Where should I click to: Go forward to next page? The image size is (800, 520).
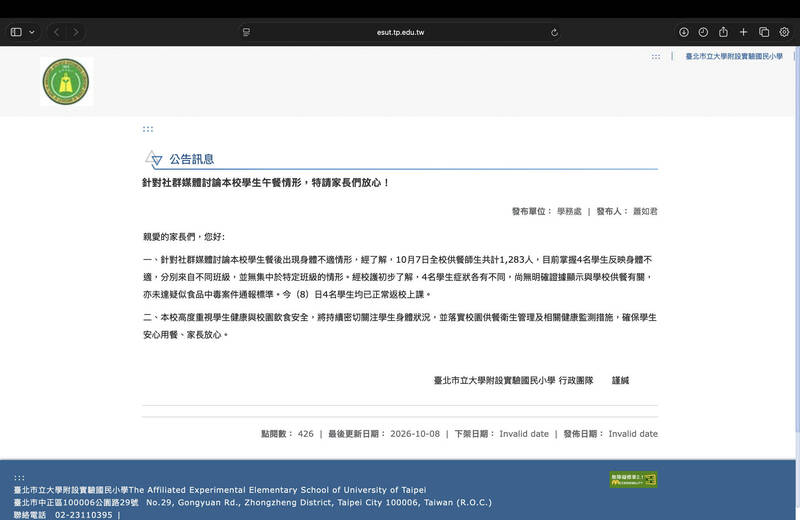click(76, 32)
